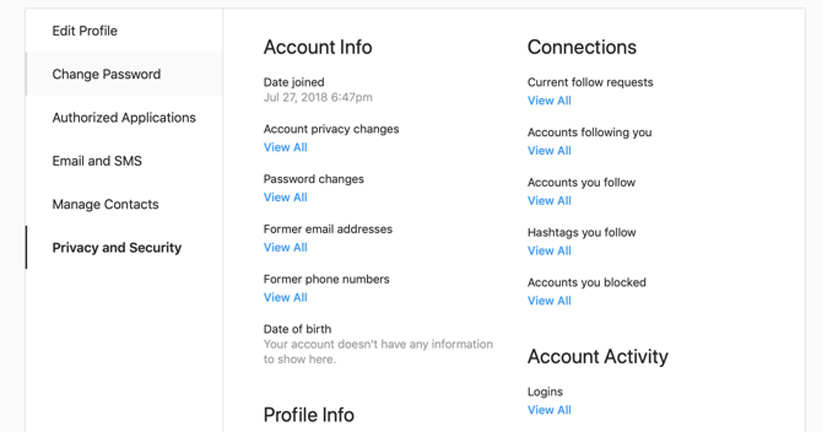Screen dimensions: 822x432
Task: View all accounts you blocked
Action: coord(549,300)
